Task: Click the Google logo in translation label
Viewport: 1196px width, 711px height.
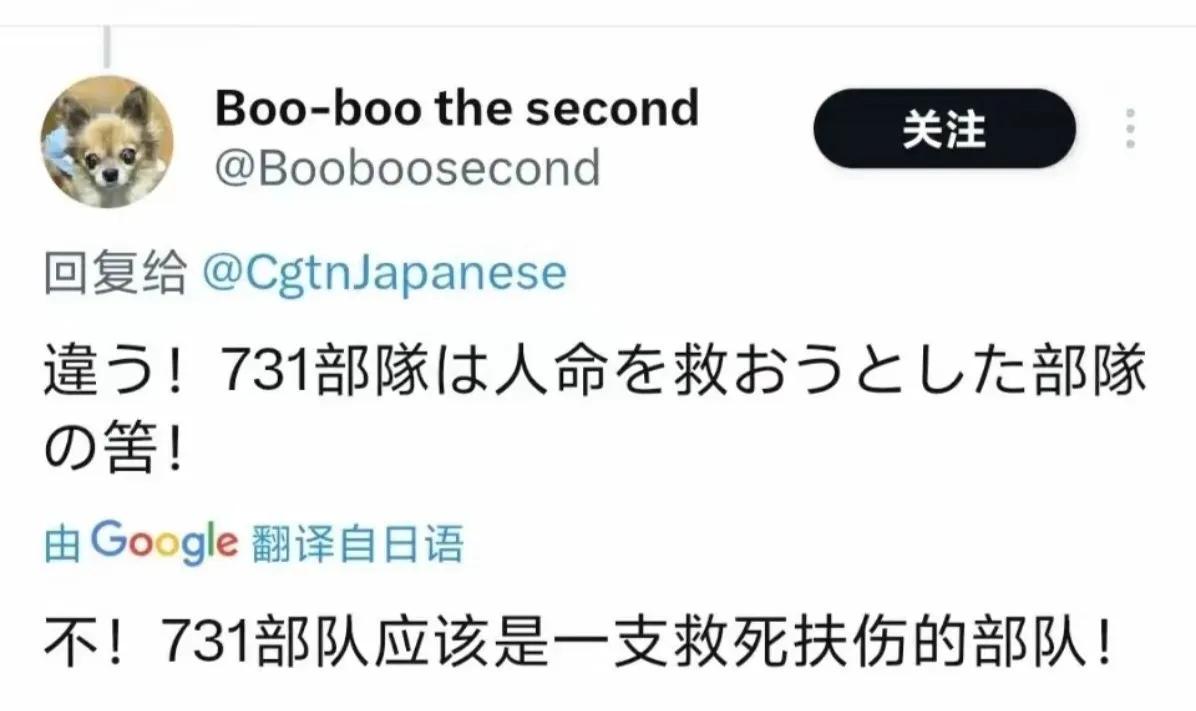Action: point(164,542)
